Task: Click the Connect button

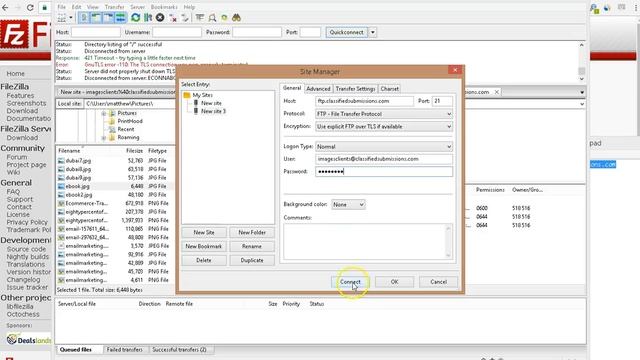Action: pyautogui.click(x=350, y=282)
